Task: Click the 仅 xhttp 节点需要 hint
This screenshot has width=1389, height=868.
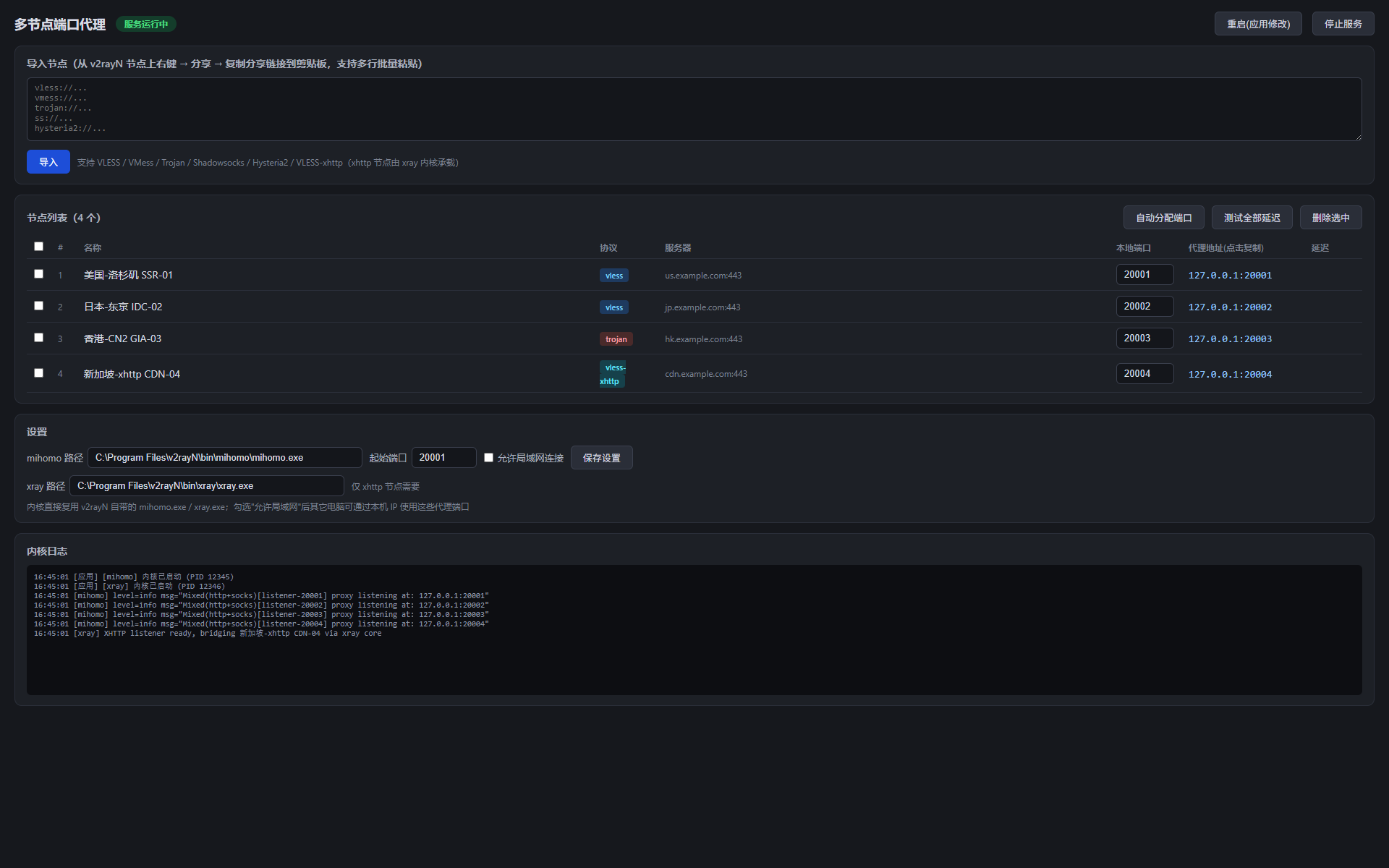Action: (386, 487)
